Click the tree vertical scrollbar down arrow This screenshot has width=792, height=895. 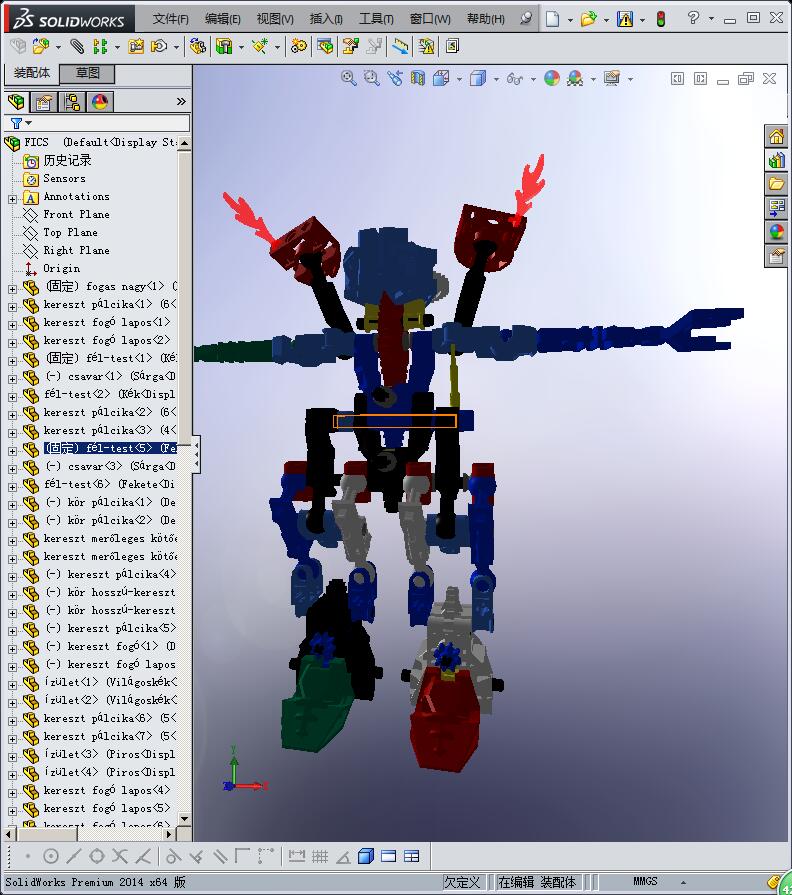184,819
